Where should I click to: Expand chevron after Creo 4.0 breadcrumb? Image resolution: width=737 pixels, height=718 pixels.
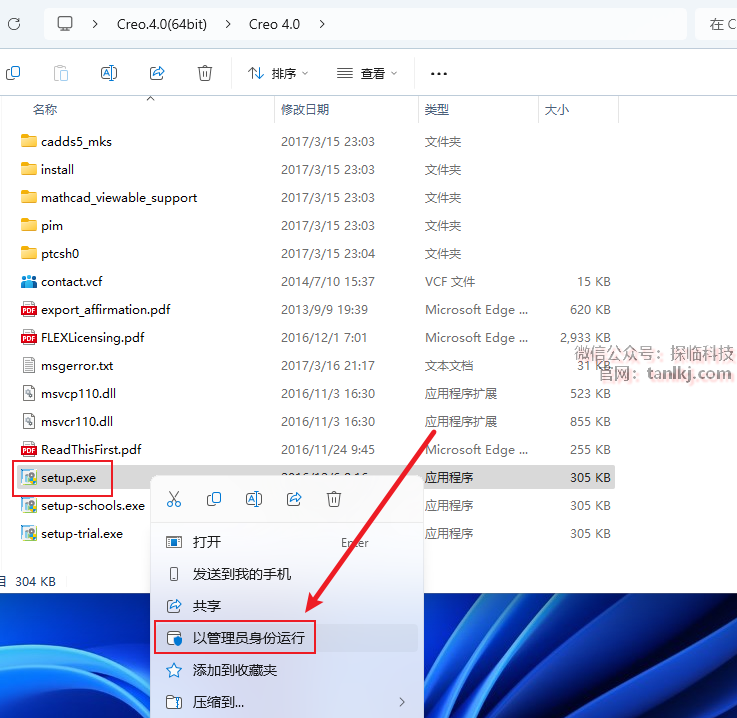pyautogui.click(x=322, y=24)
